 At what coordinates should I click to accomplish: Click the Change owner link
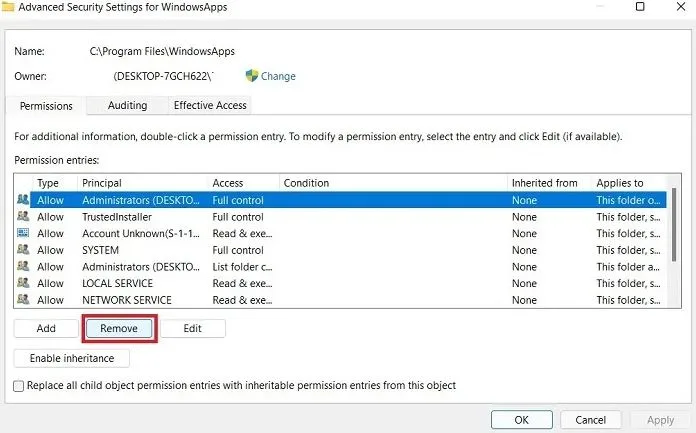coord(278,76)
